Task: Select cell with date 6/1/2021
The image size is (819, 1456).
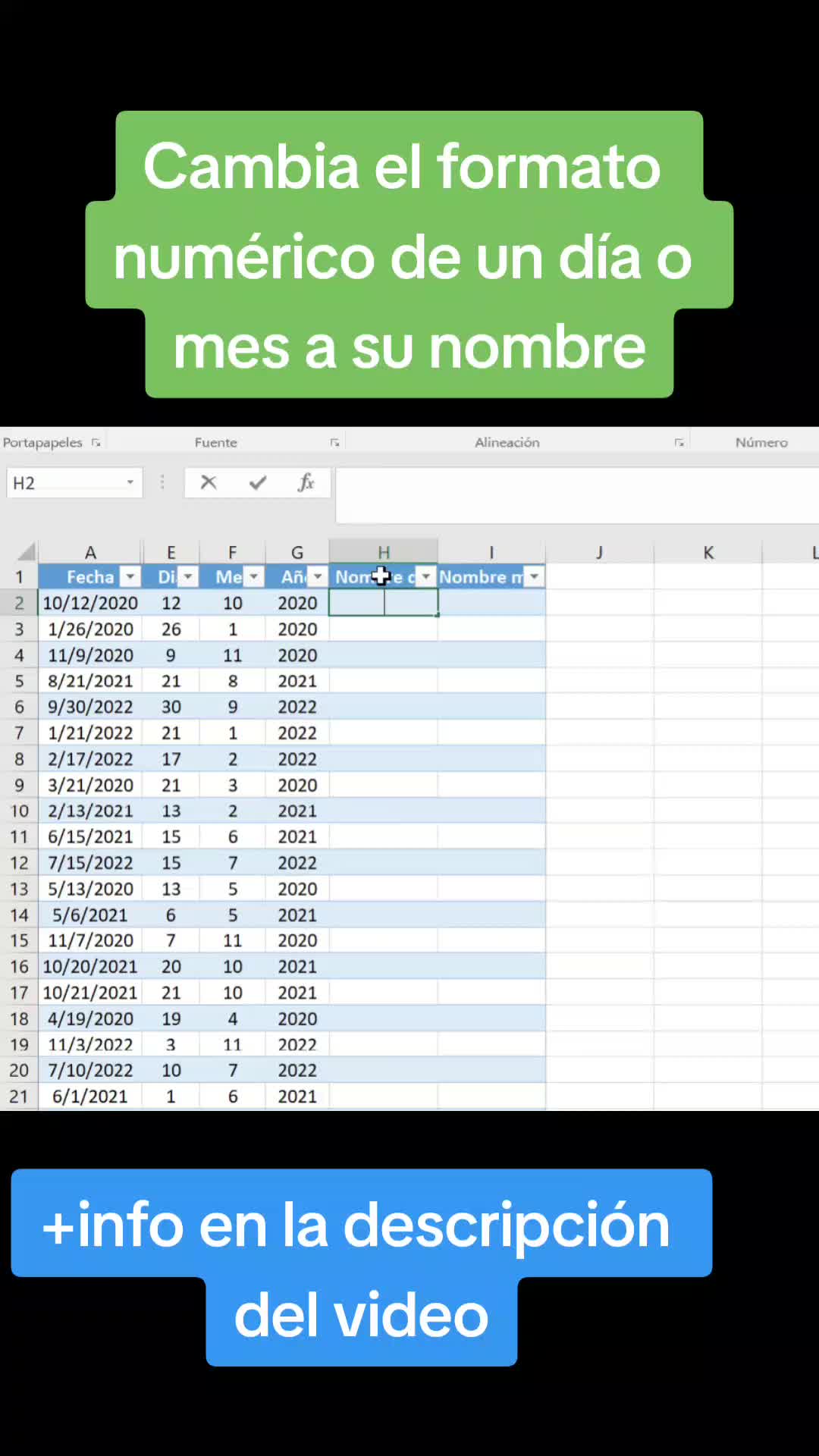Action: [x=90, y=1097]
